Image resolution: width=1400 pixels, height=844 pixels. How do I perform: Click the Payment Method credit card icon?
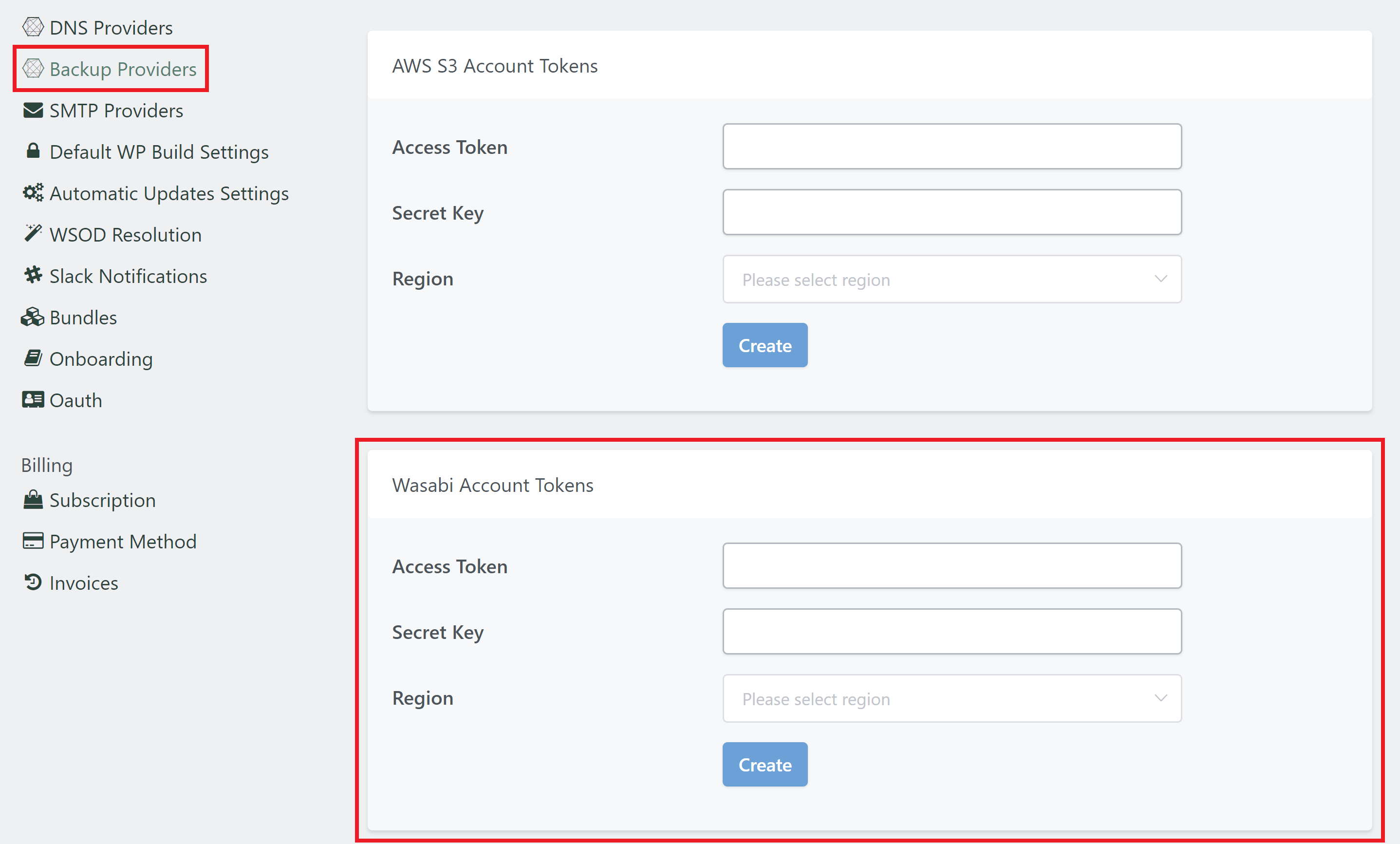pyautogui.click(x=33, y=541)
